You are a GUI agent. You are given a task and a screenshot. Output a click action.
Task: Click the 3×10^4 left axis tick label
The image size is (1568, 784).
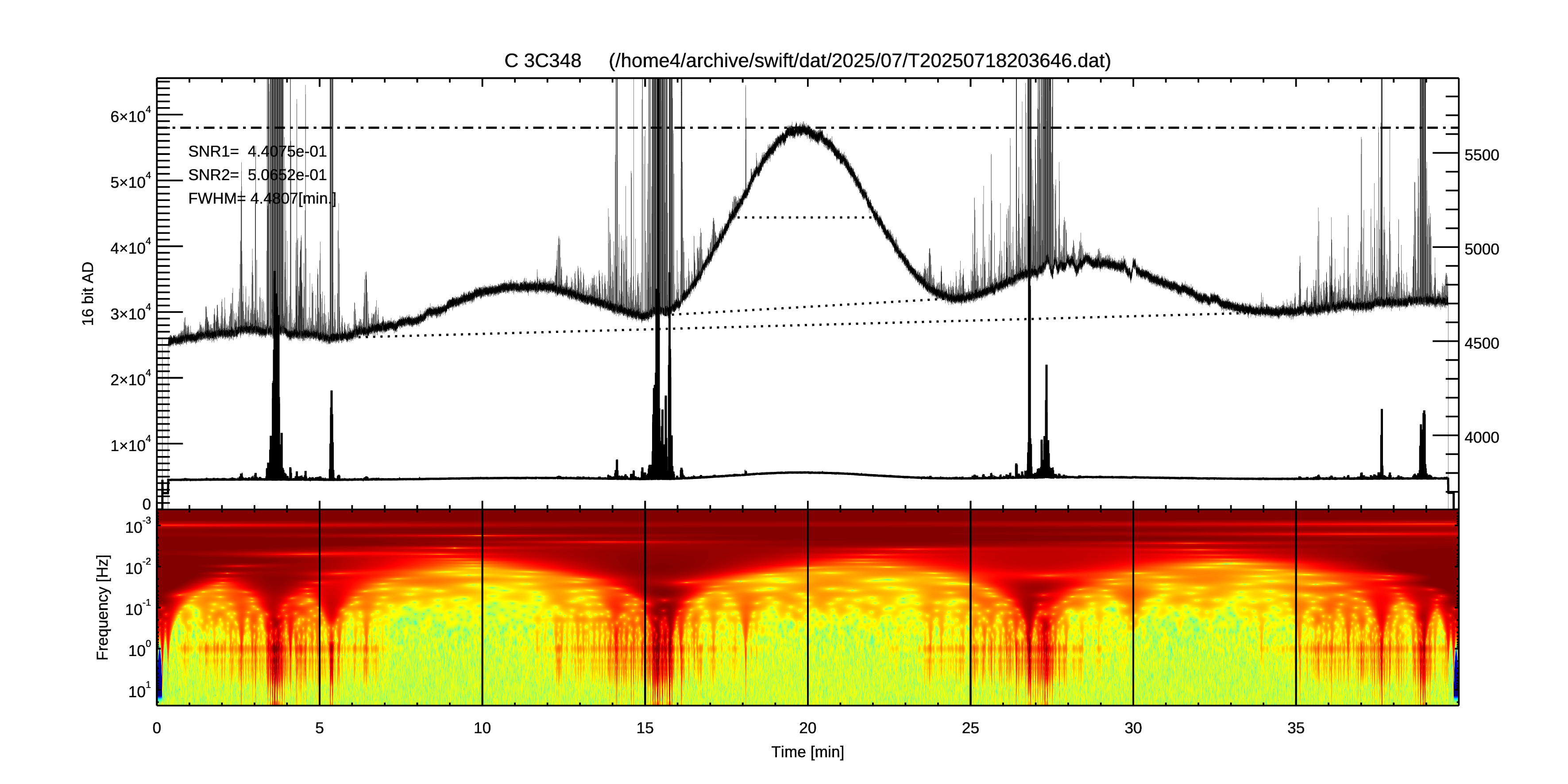pos(130,313)
